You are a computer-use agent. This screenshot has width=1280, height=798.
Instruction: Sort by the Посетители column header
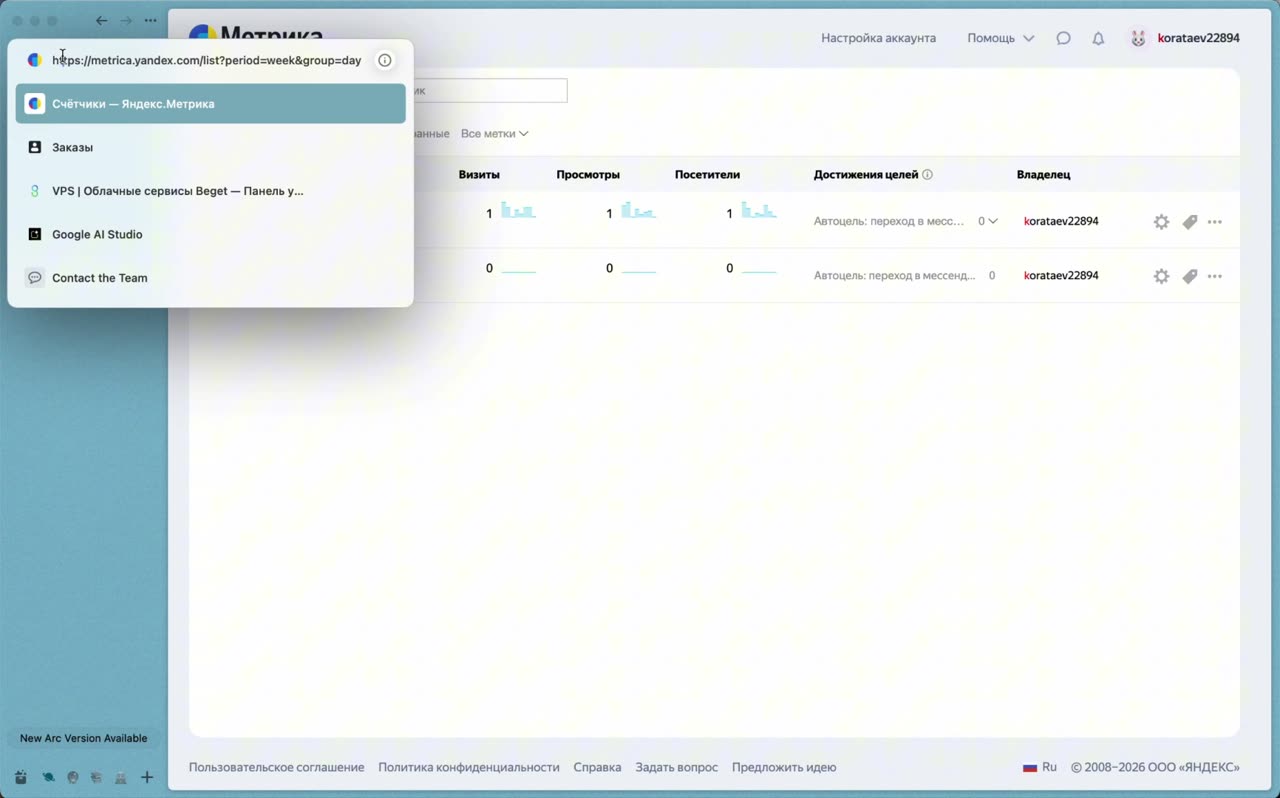[707, 174]
